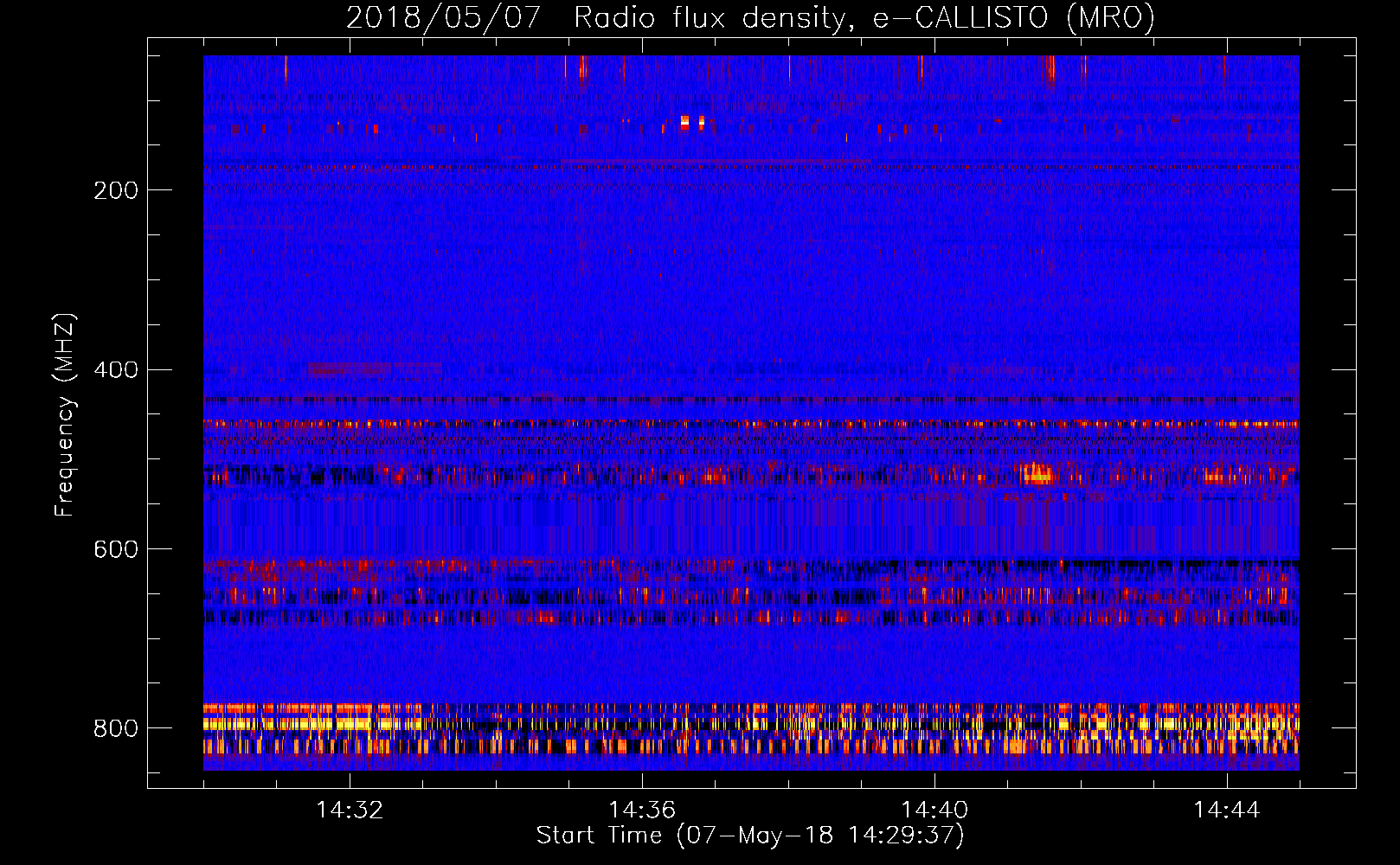Click the bright yellow burst near 520 MHz
The height and width of the screenshot is (865, 1400).
1037,473
